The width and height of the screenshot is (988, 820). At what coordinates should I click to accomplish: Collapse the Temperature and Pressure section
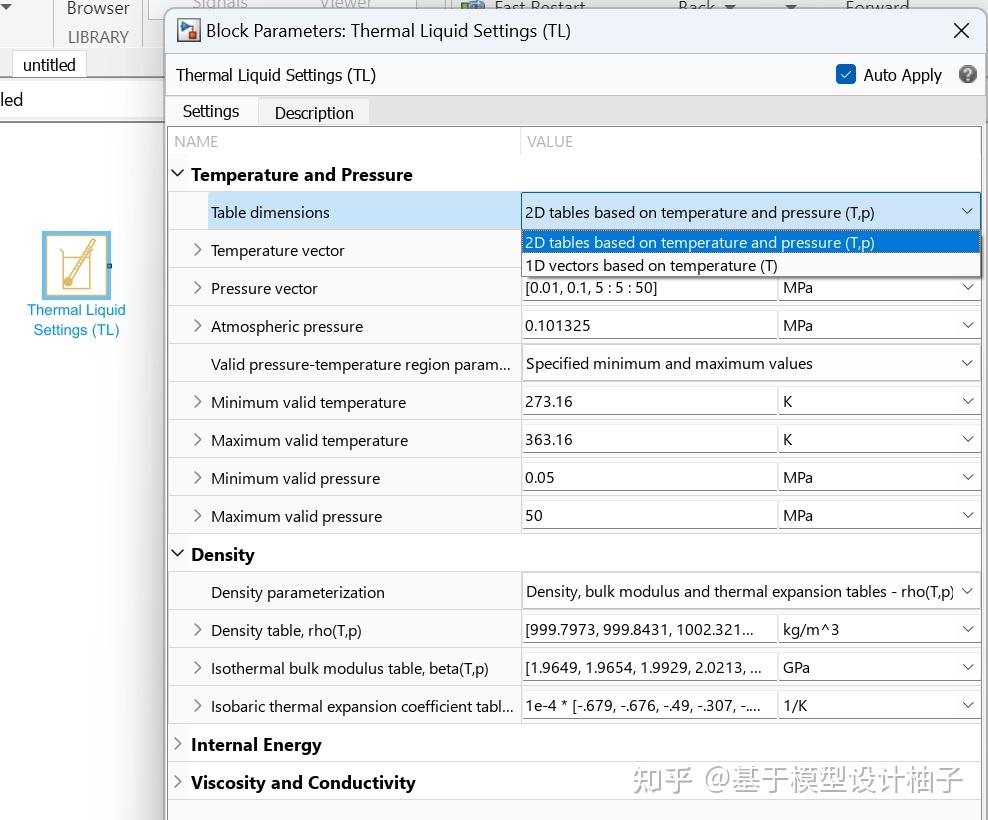[x=178, y=174]
